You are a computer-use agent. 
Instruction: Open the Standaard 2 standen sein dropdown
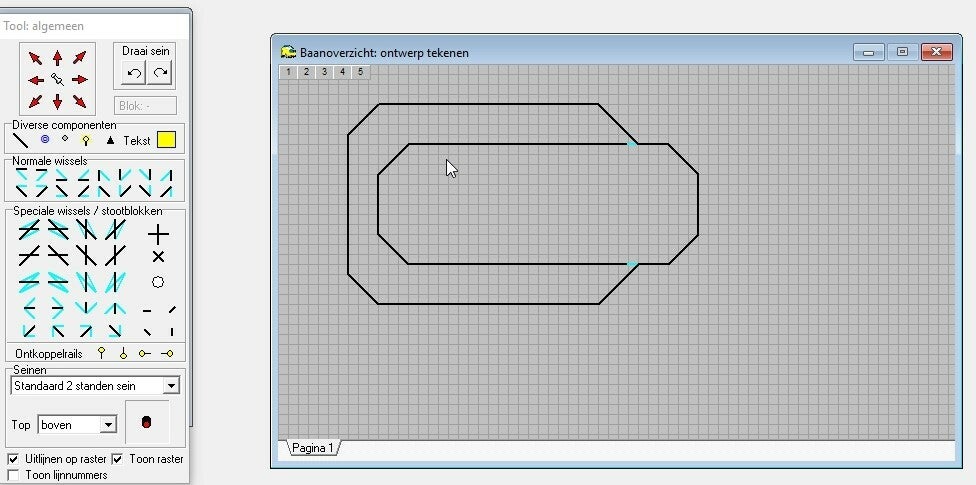171,386
